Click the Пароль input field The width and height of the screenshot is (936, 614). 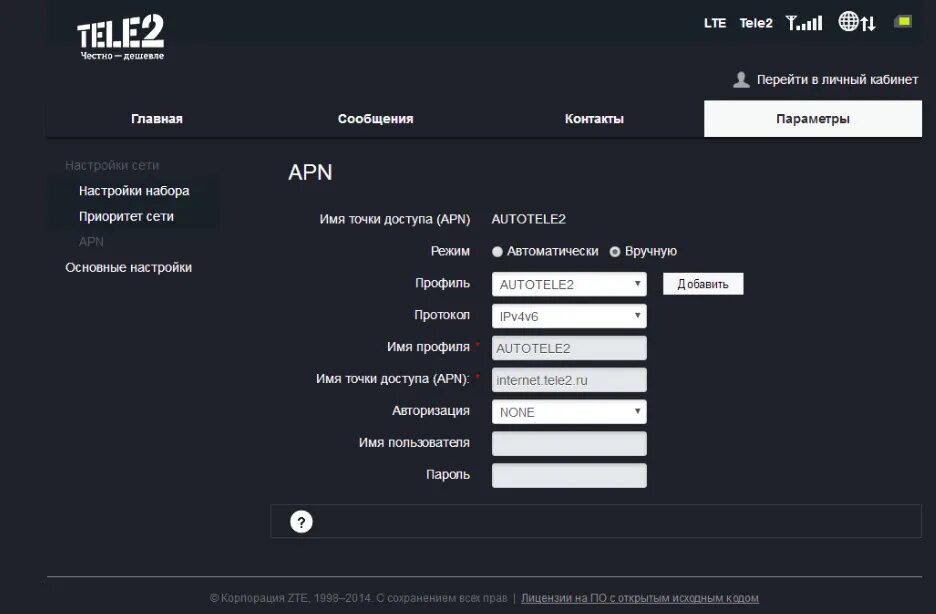pyautogui.click(x=569, y=476)
